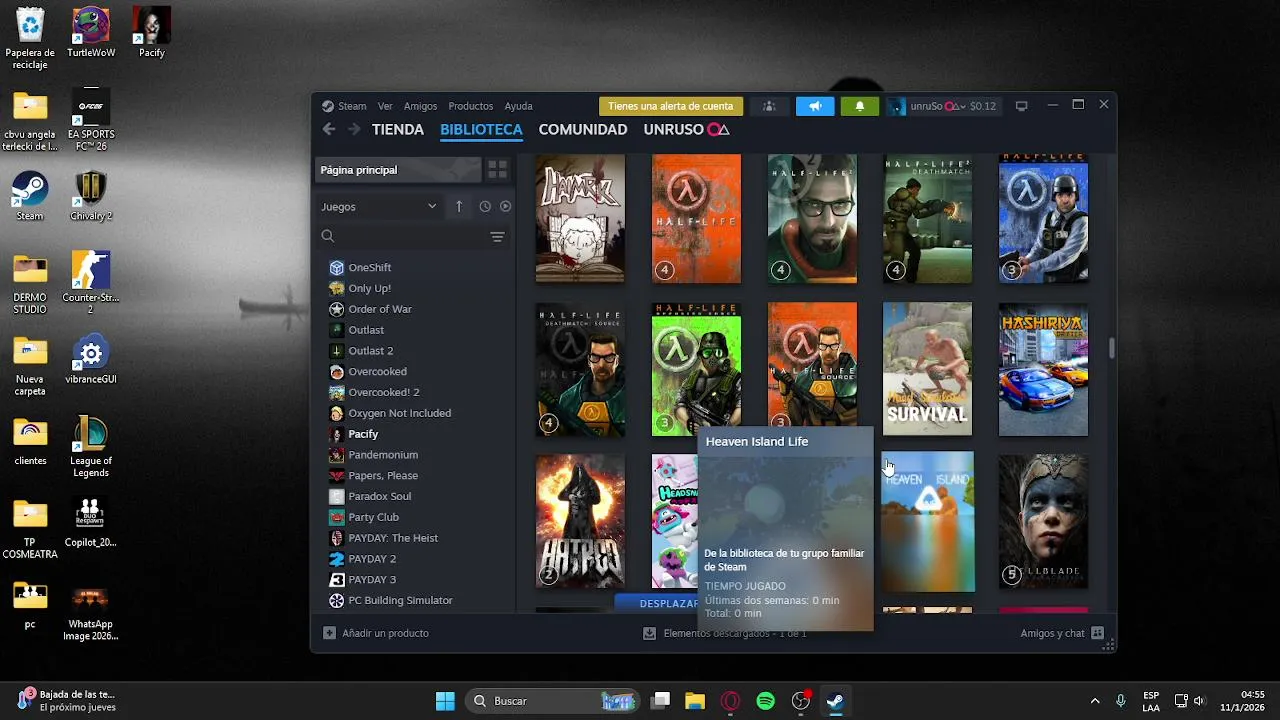
Task: Toggle library sort direction arrow
Action: point(459,206)
